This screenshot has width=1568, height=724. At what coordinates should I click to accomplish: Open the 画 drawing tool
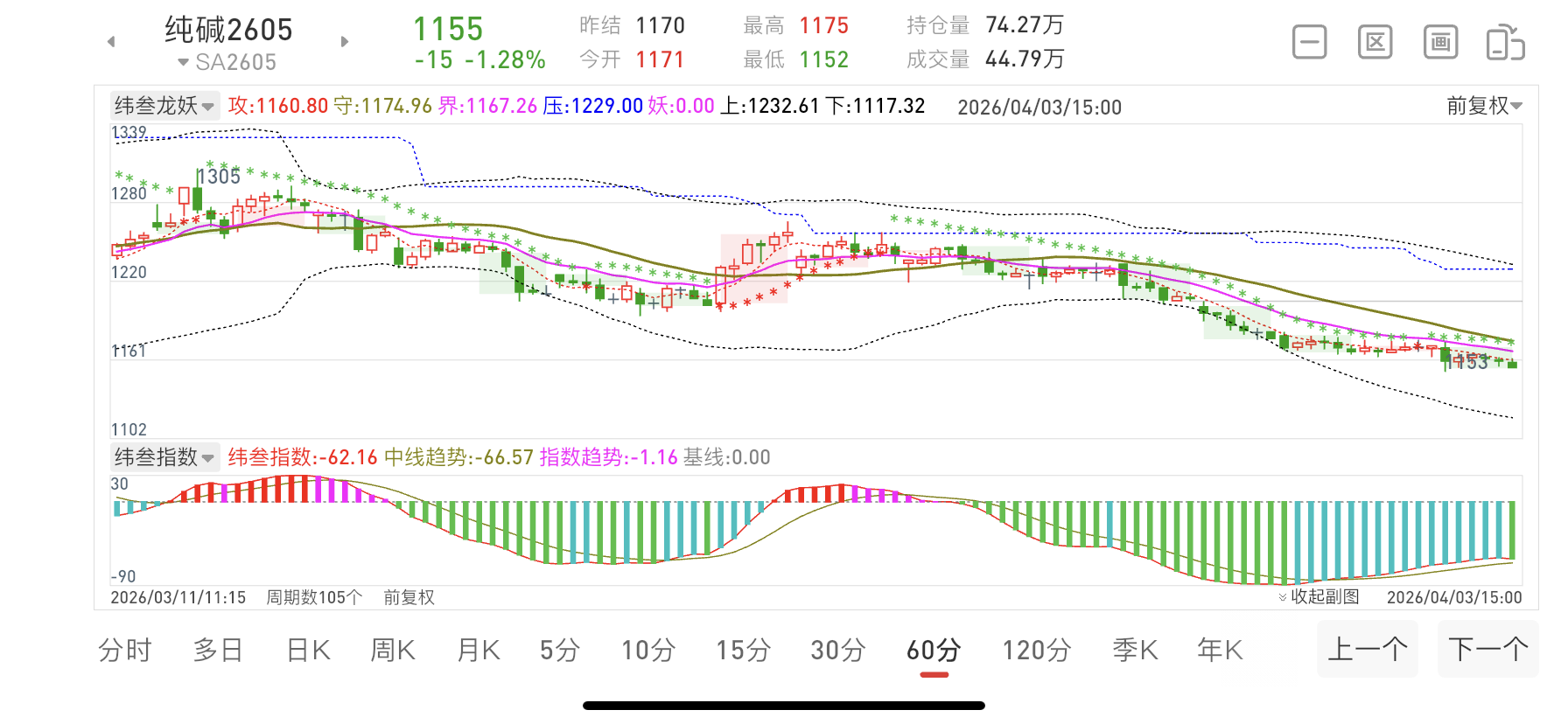coord(1440,42)
